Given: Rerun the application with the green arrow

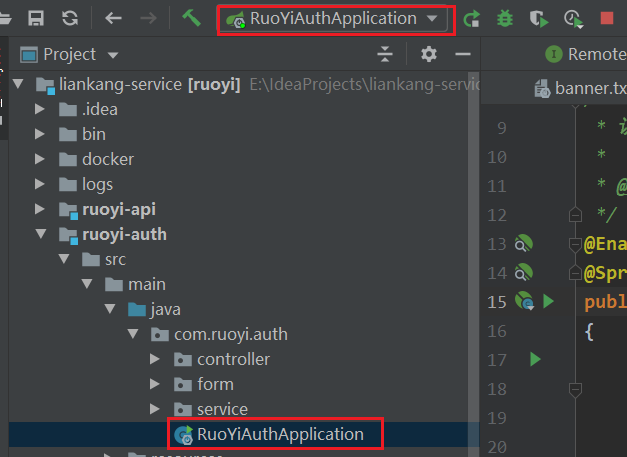Looking at the screenshot, I should pos(471,18).
